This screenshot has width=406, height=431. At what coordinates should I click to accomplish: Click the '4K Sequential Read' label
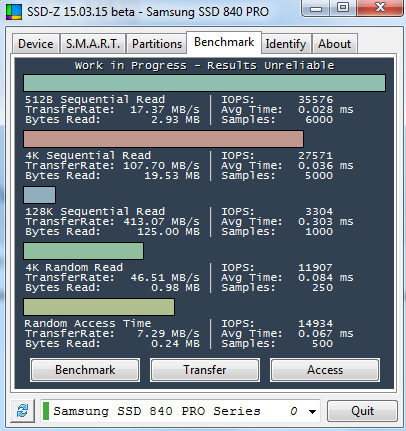88,155
